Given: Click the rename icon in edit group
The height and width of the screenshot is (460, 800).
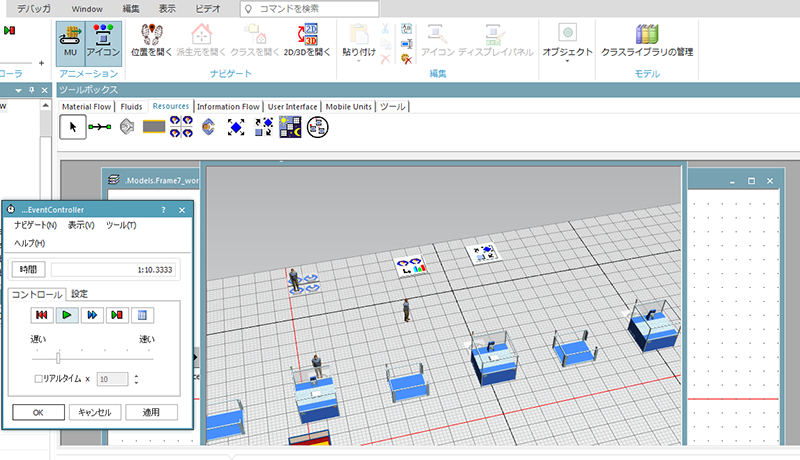Looking at the screenshot, I should [x=407, y=29].
